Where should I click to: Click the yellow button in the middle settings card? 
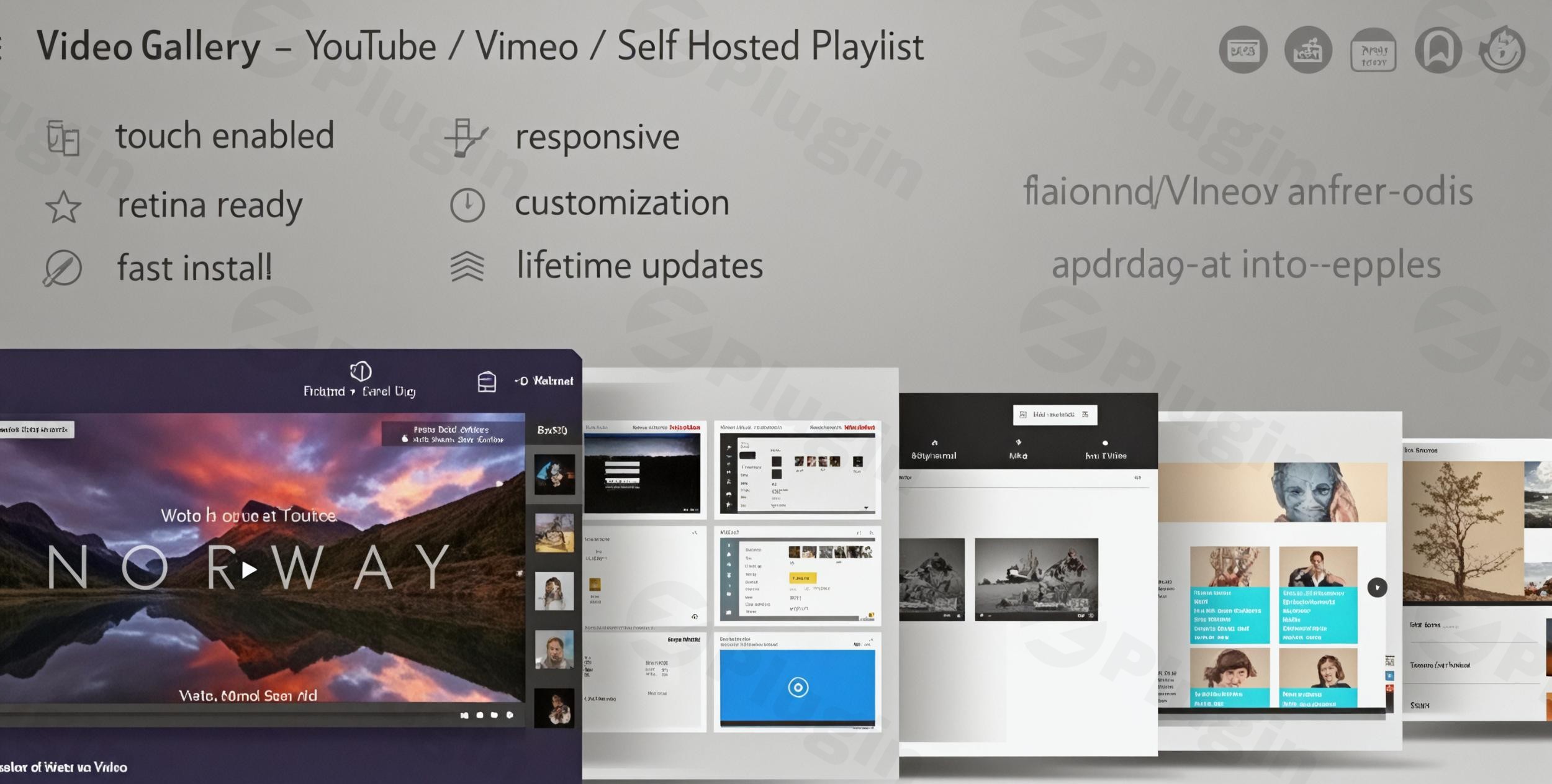point(802,578)
